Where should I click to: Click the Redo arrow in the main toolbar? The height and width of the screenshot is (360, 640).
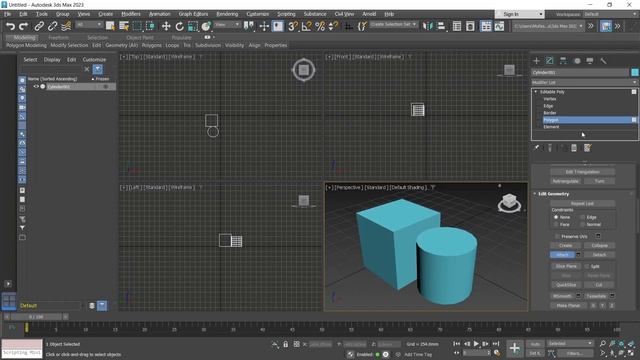(x=24, y=27)
